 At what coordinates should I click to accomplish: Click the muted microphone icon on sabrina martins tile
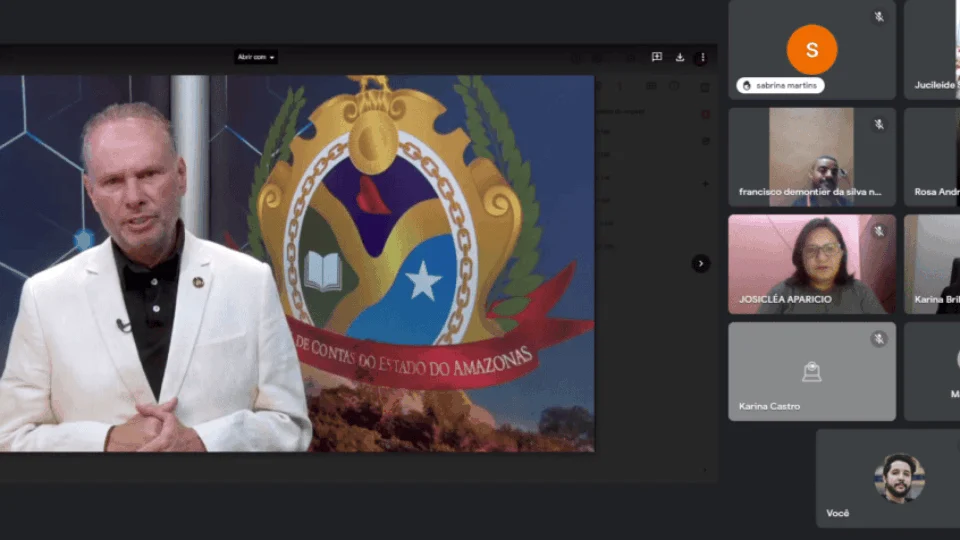click(879, 17)
